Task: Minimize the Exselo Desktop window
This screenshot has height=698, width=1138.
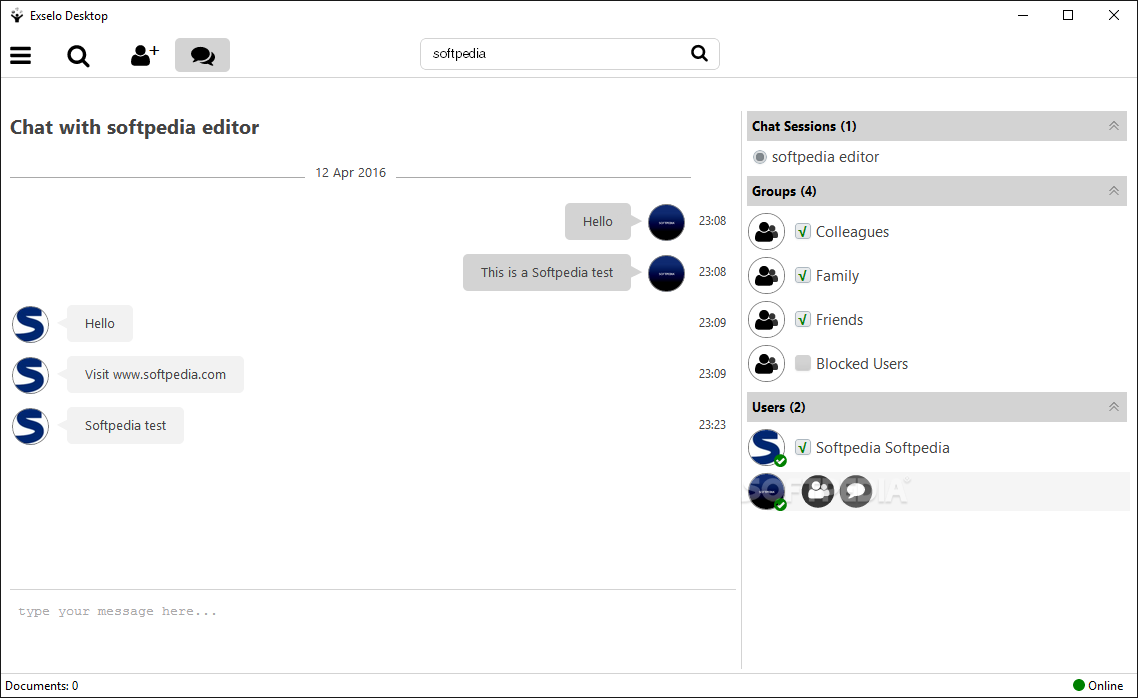Action: coord(1023,15)
